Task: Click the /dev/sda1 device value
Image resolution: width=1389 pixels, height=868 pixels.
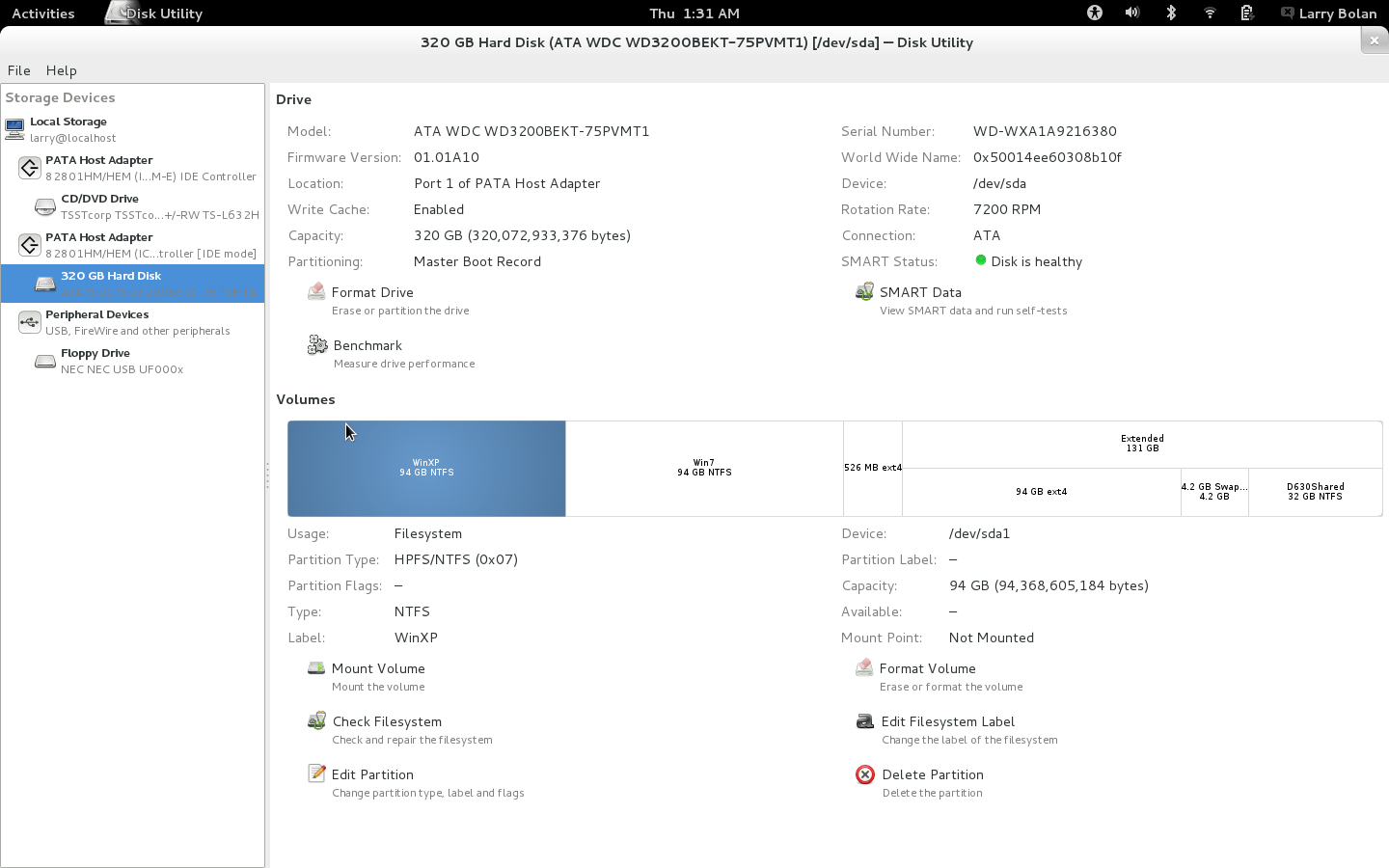Action: (x=979, y=533)
